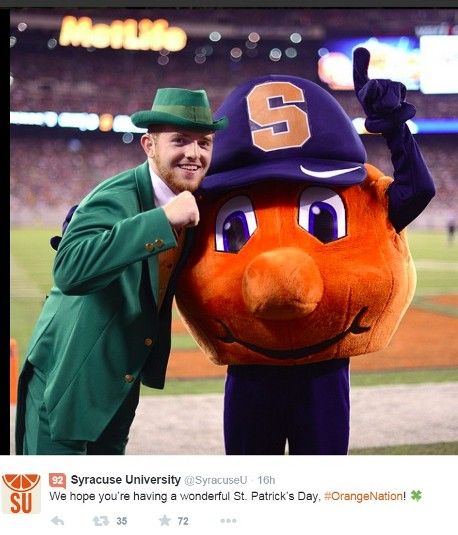The height and width of the screenshot is (535, 458).
Task: Click the green shamrock emoji
Action: (x=416, y=495)
